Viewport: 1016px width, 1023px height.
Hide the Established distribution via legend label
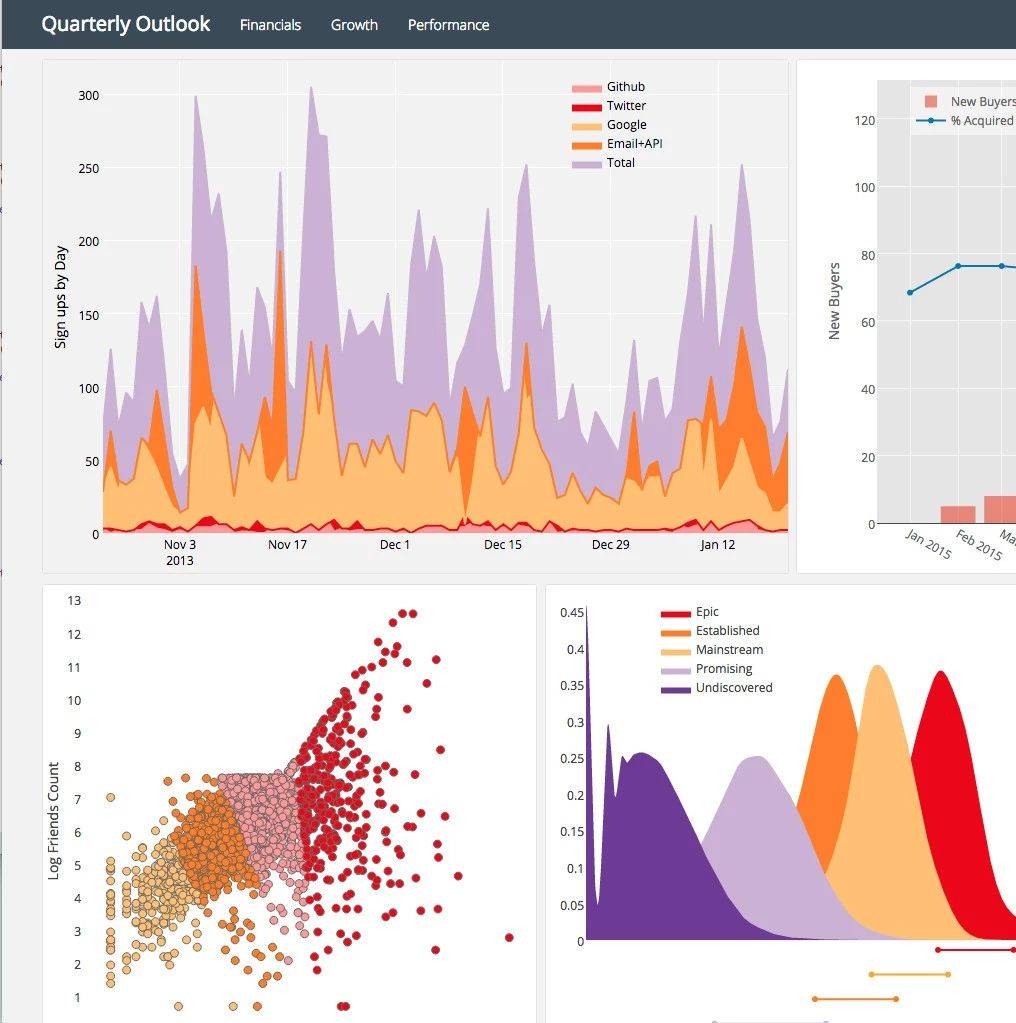pyautogui.click(x=727, y=631)
